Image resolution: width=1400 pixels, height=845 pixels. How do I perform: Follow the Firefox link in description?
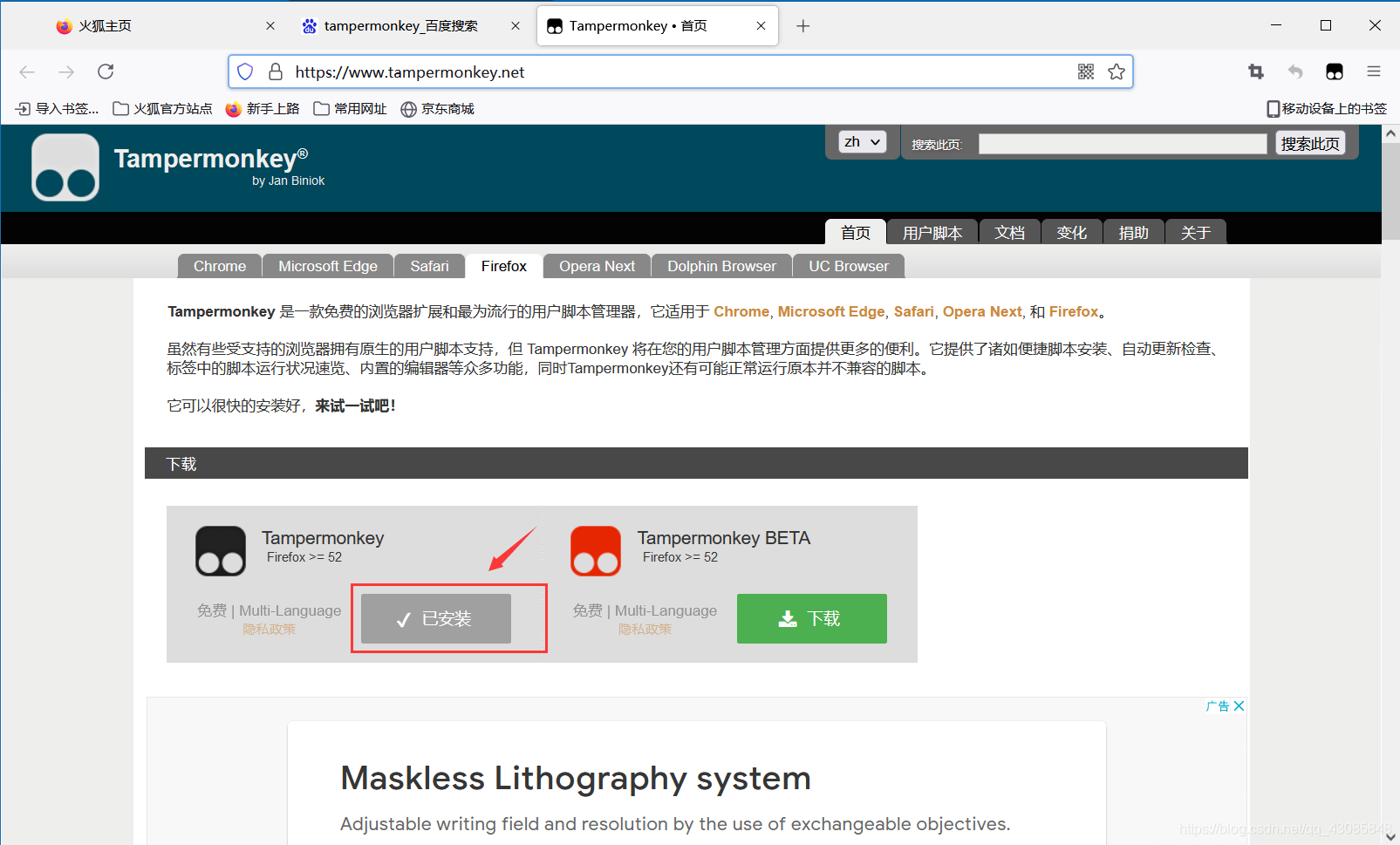(1074, 311)
